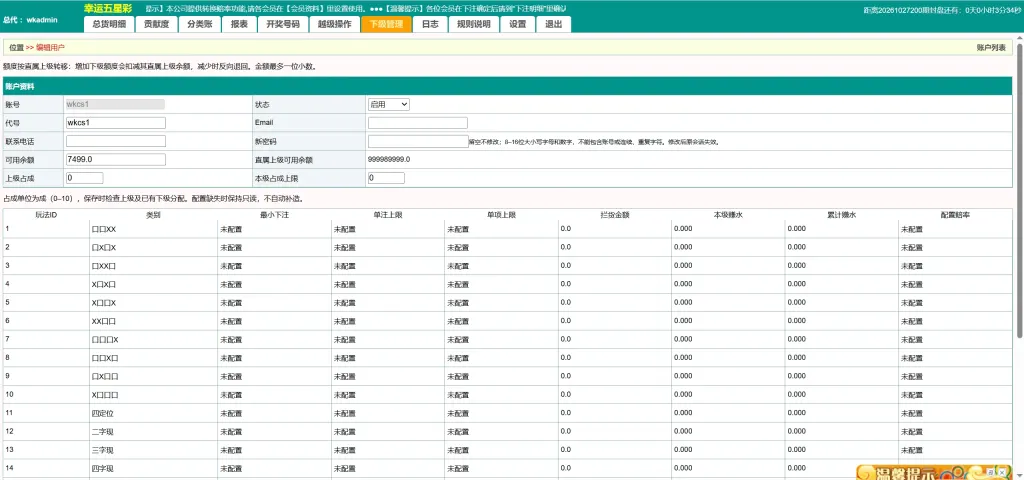
Task: Click the 单注上限 column header
Action: [387, 214]
